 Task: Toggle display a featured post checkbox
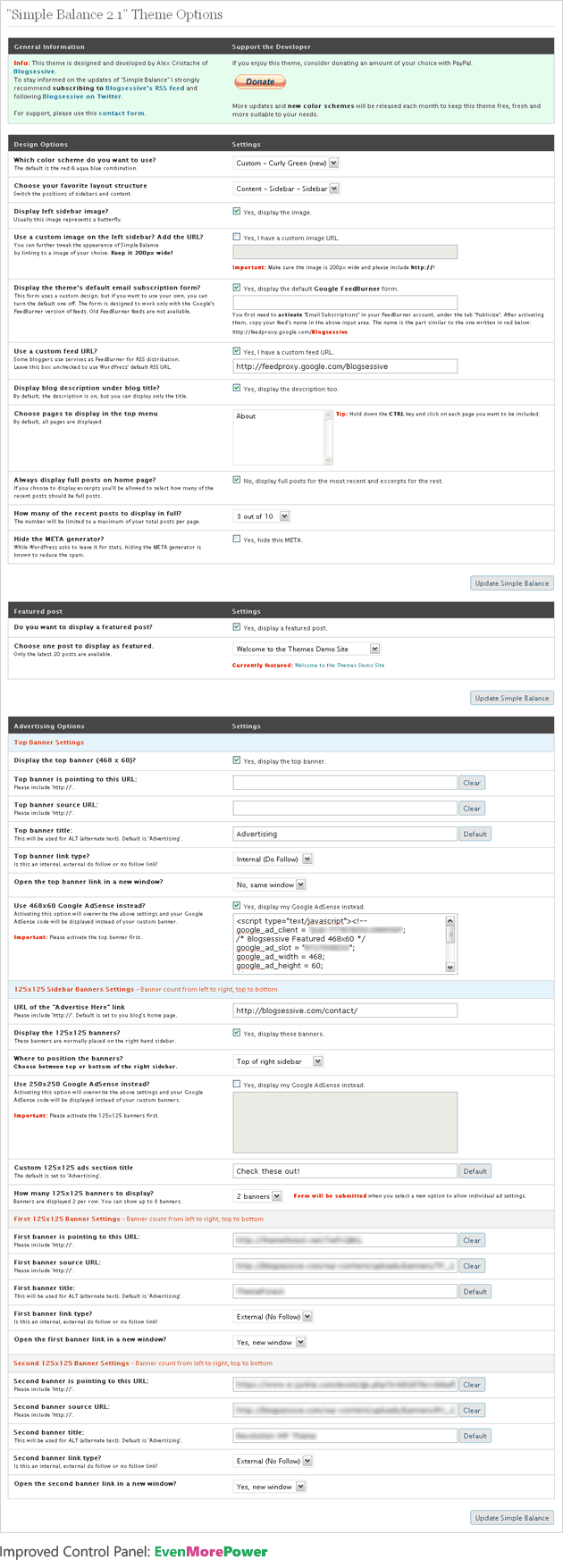(x=237, y=627)
